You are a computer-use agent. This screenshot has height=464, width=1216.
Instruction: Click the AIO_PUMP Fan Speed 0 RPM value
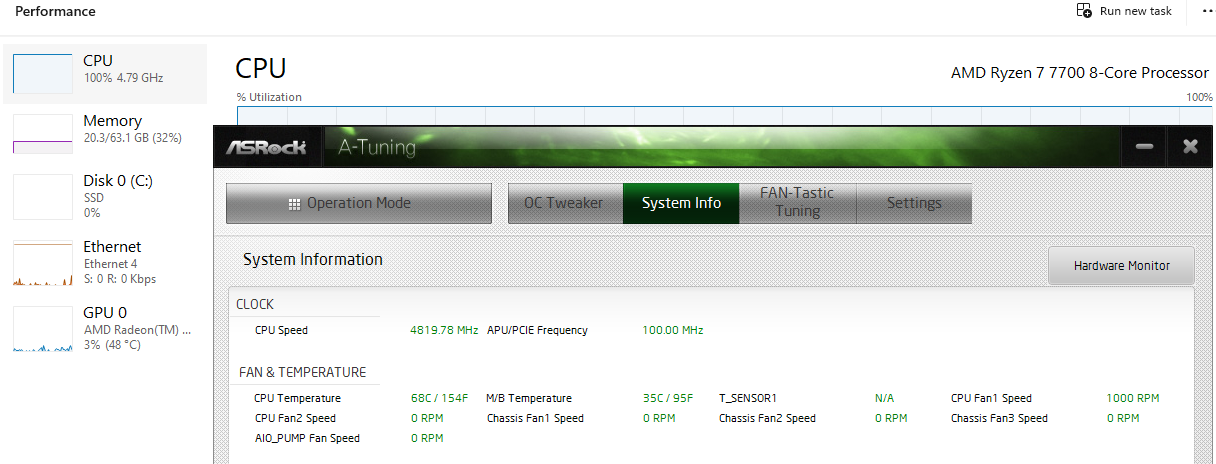pos(427,438)
